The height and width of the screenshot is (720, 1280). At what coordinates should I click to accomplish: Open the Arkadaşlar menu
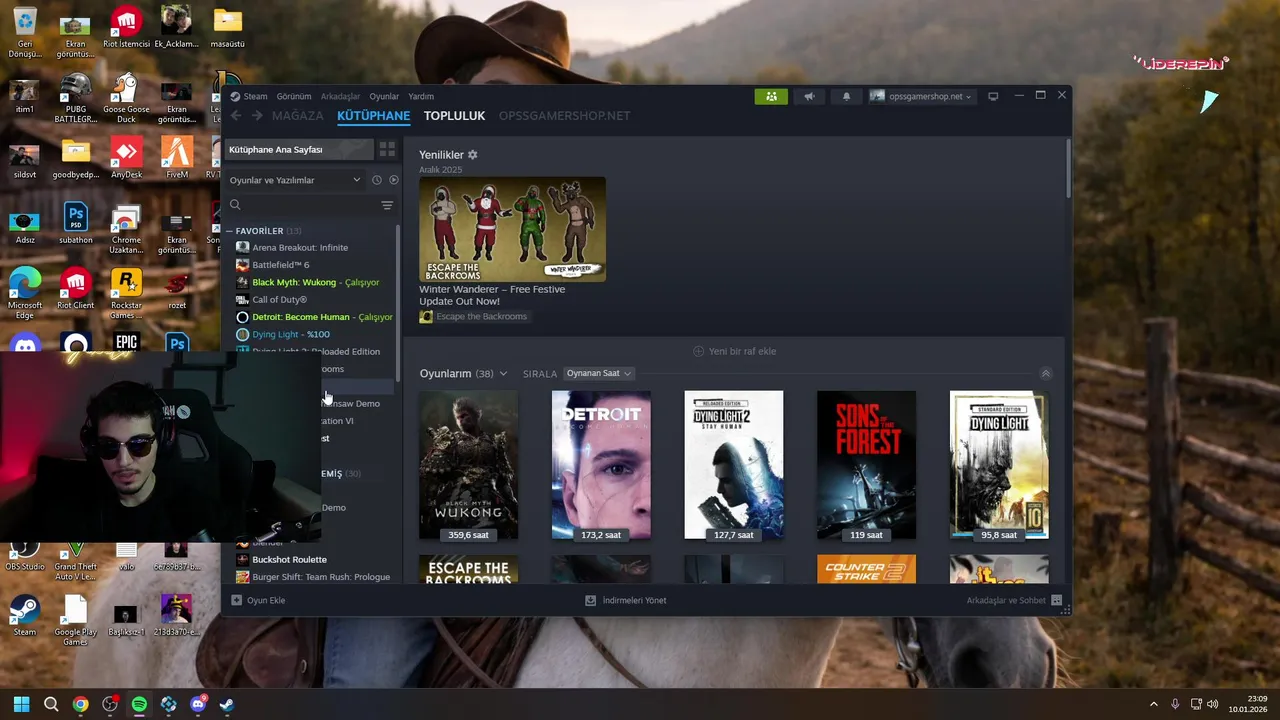tap(340, 96)
